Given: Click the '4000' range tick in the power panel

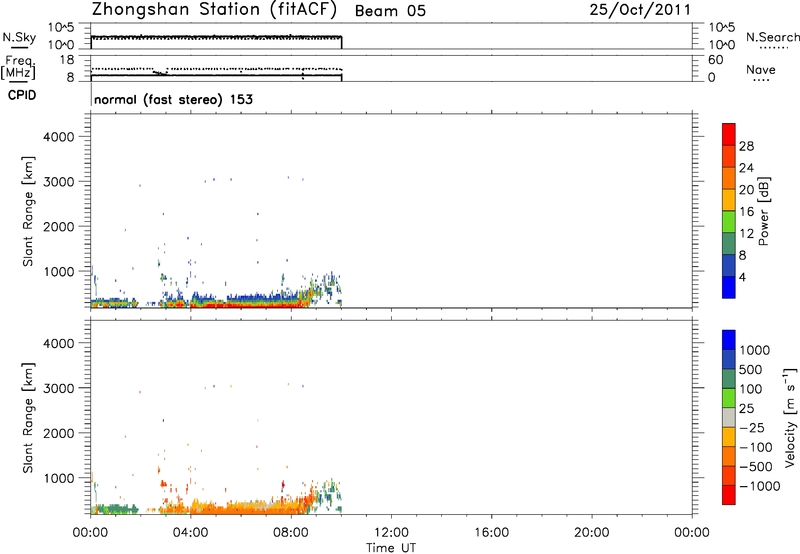Looking at the screenshot, I should 59,137.
